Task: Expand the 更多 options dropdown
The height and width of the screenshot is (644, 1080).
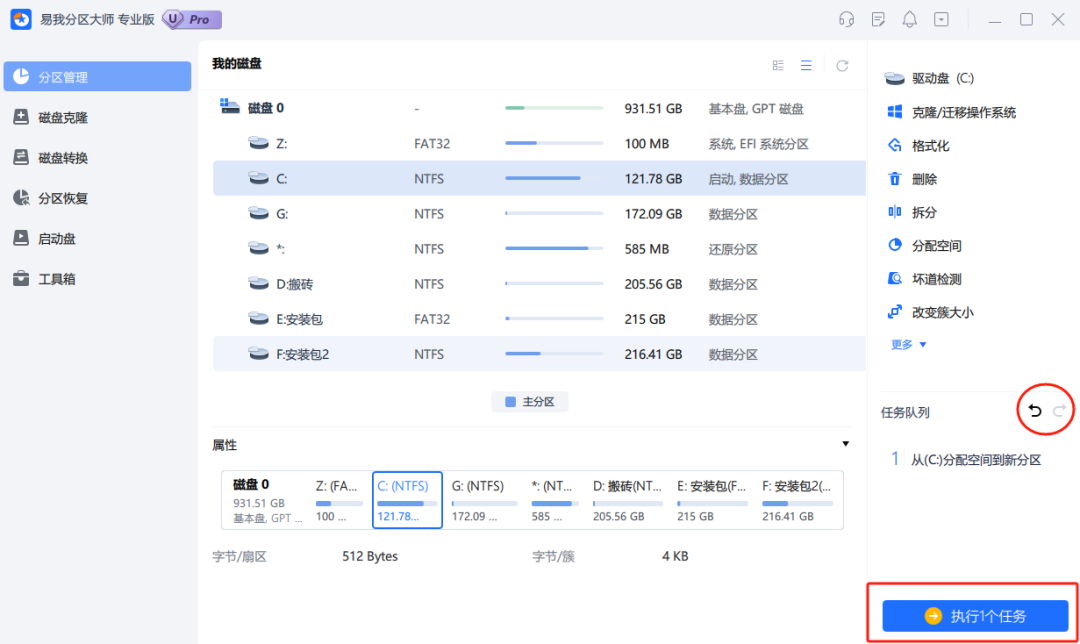Action: tap(908, 344)
